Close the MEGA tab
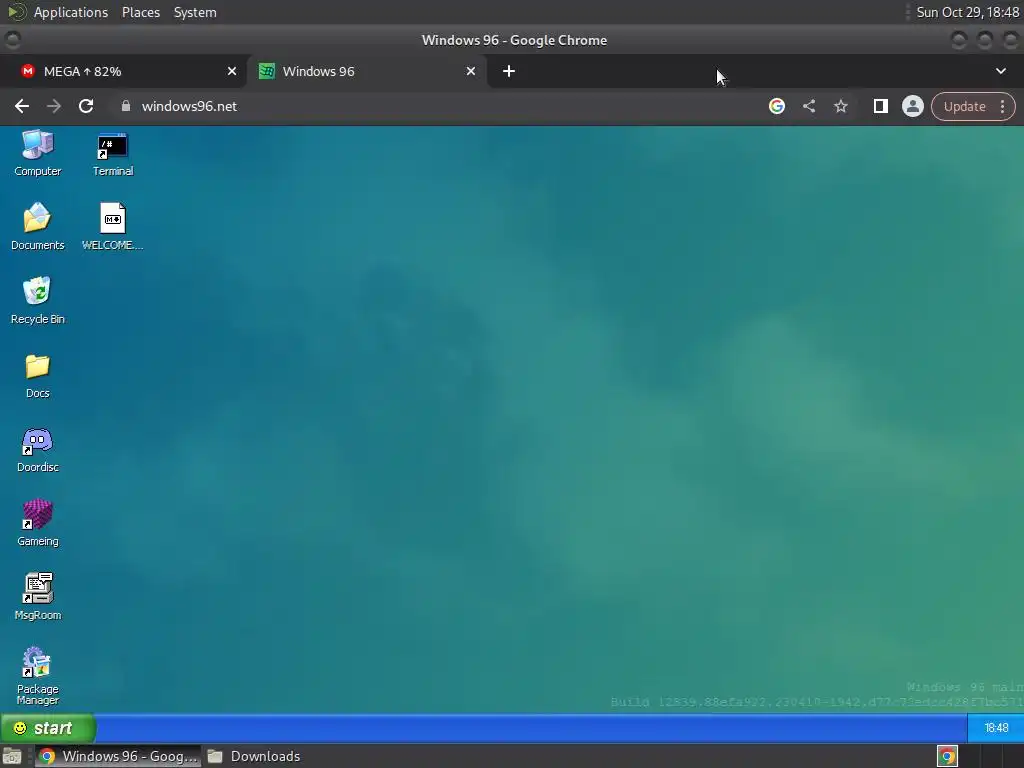The width and height of the screenshot is (1024, 768). 232,71
